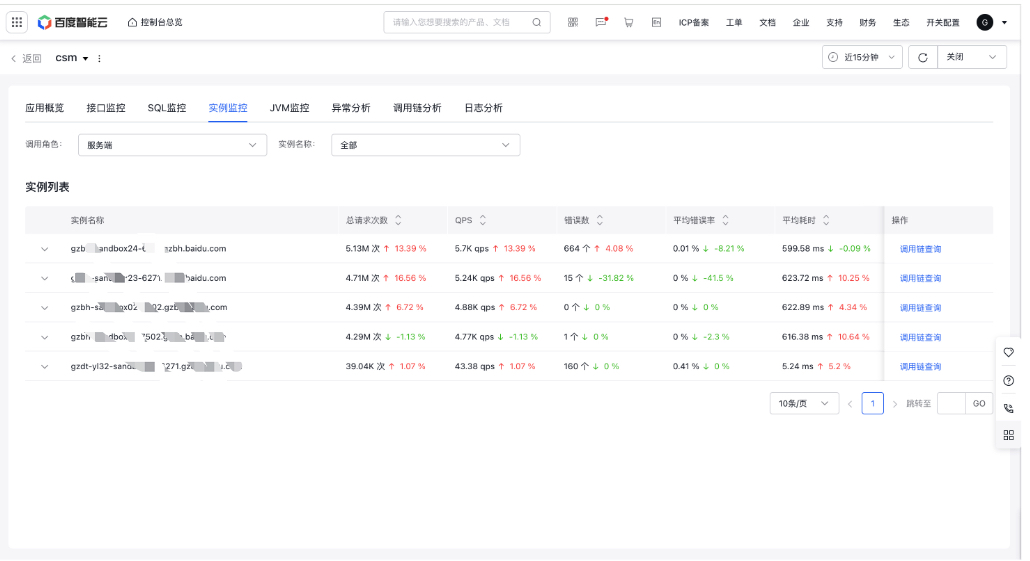Open the 实例名称 全部 dropdown
Viewport: 1030px width, 561px height.
pos(426,145)
